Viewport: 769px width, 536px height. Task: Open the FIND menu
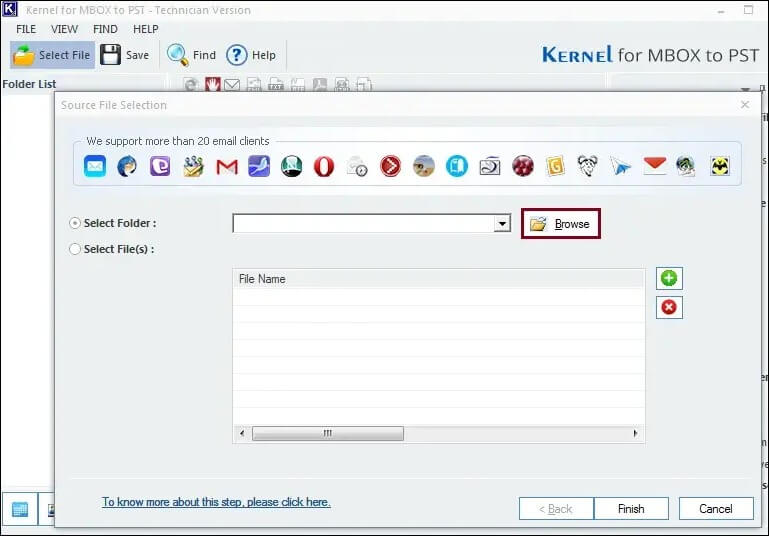[105, 29]
